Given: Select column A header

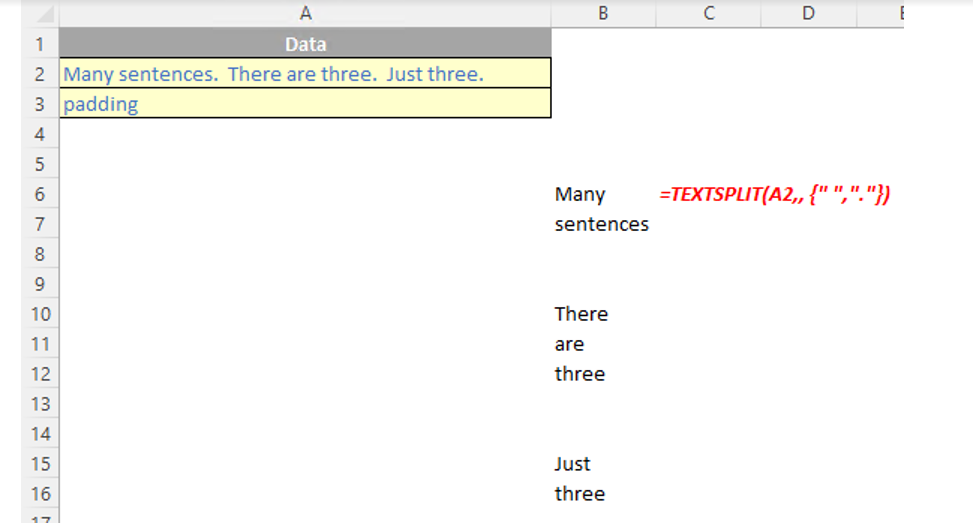Looking at the screenshot, I should coord(305,13).
